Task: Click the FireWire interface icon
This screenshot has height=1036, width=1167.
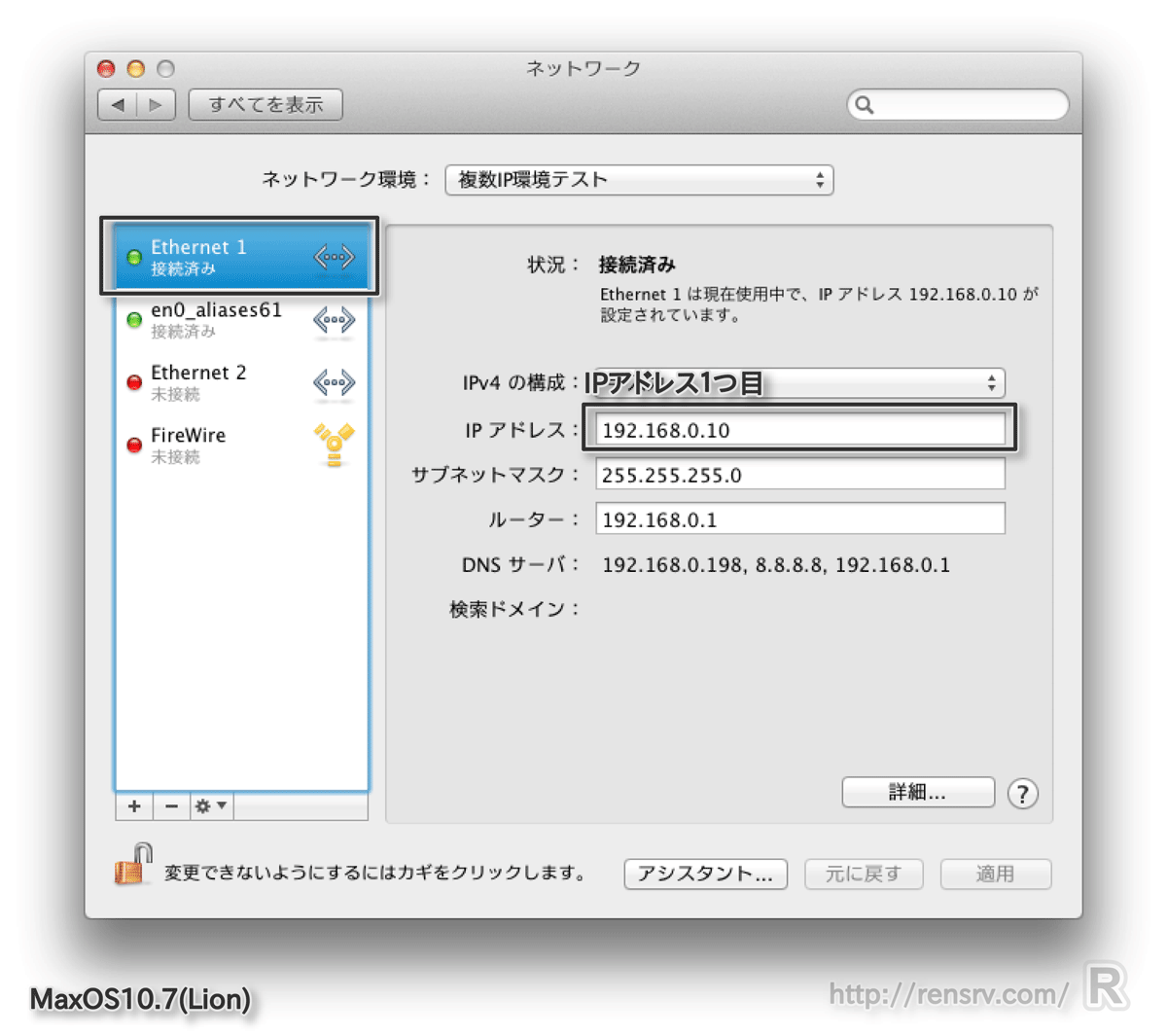Action: [334, 446]
